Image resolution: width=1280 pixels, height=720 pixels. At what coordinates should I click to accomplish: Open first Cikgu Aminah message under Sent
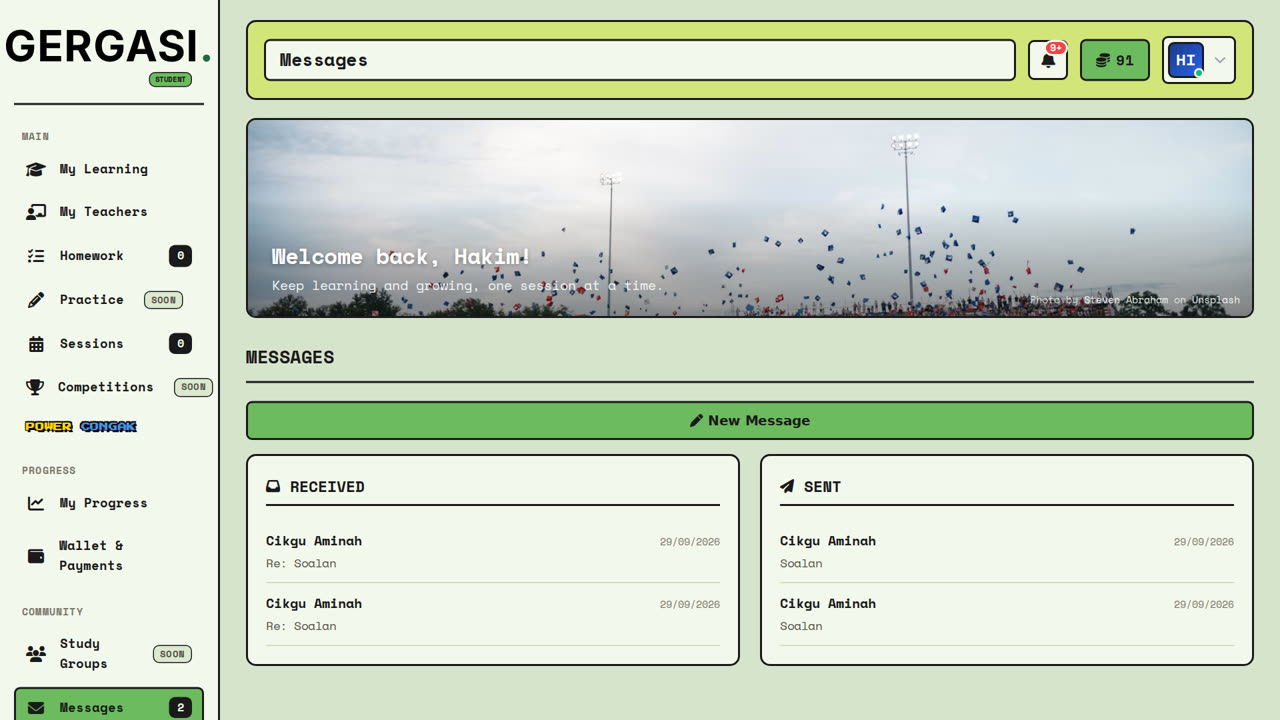(1007, 552)
